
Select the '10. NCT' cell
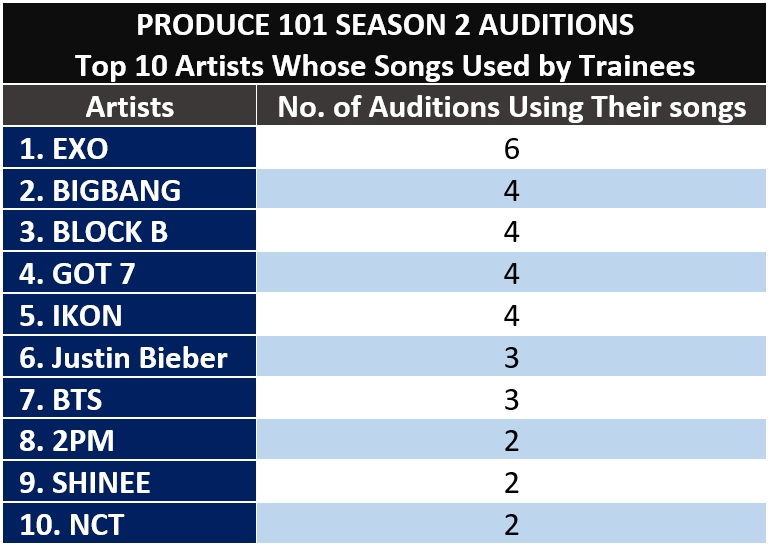(129, 523)
